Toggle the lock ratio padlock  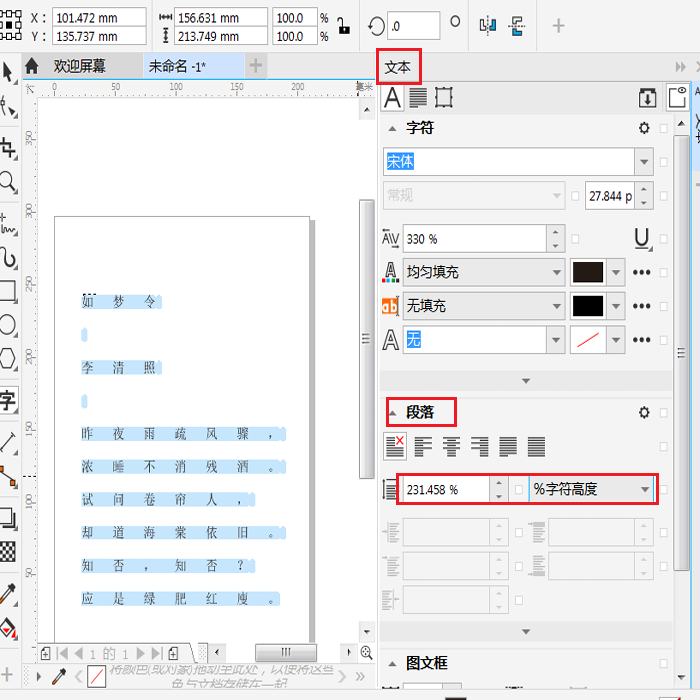point(343,27)
